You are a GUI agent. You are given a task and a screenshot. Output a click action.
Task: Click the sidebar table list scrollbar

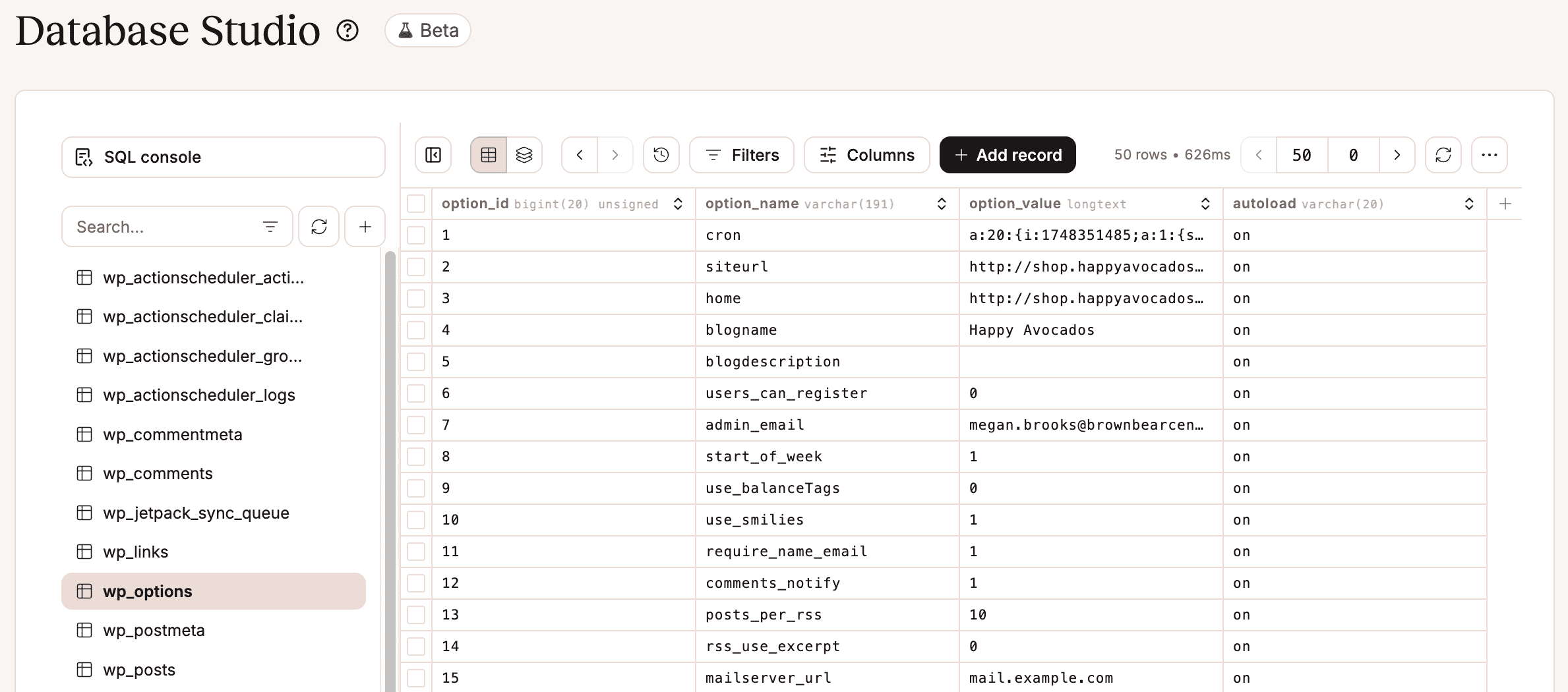pos(390,471)
